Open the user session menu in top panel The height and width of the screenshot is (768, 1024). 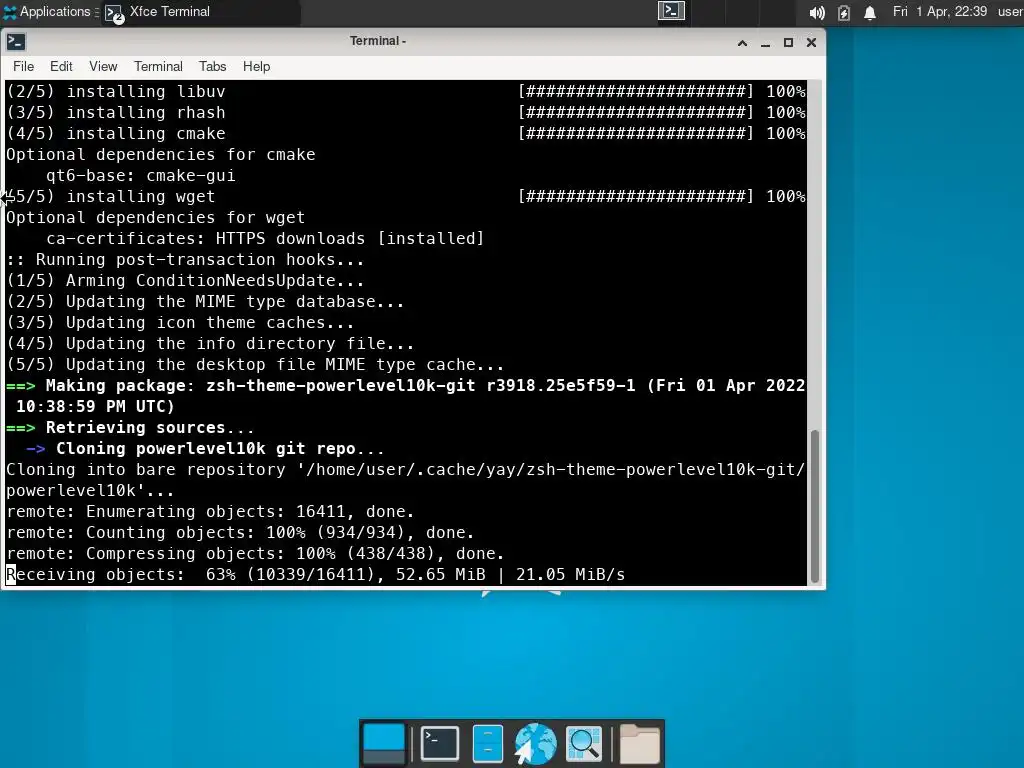(1010, 12)
